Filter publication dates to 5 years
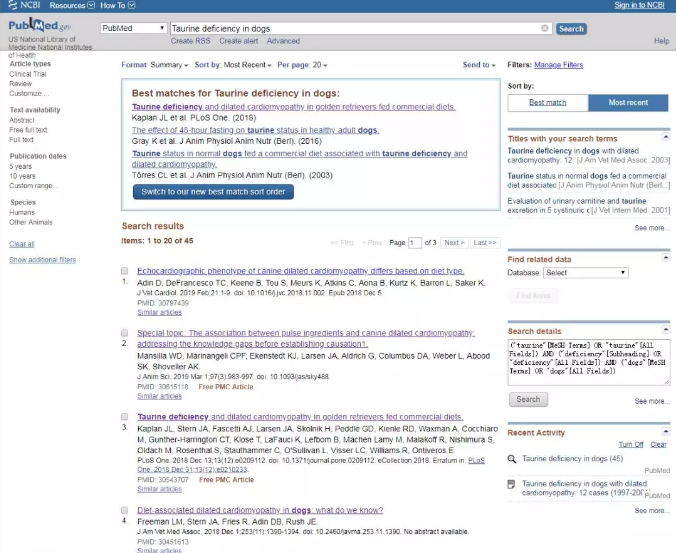The height and width of the screenshot is (553, 677). pos(20,167)
